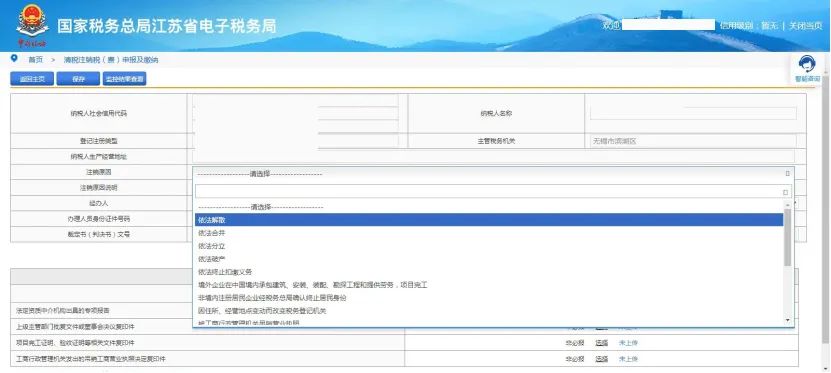
Task: Pick the 依法终止扣缴义务 option
Action: (489, 272)
